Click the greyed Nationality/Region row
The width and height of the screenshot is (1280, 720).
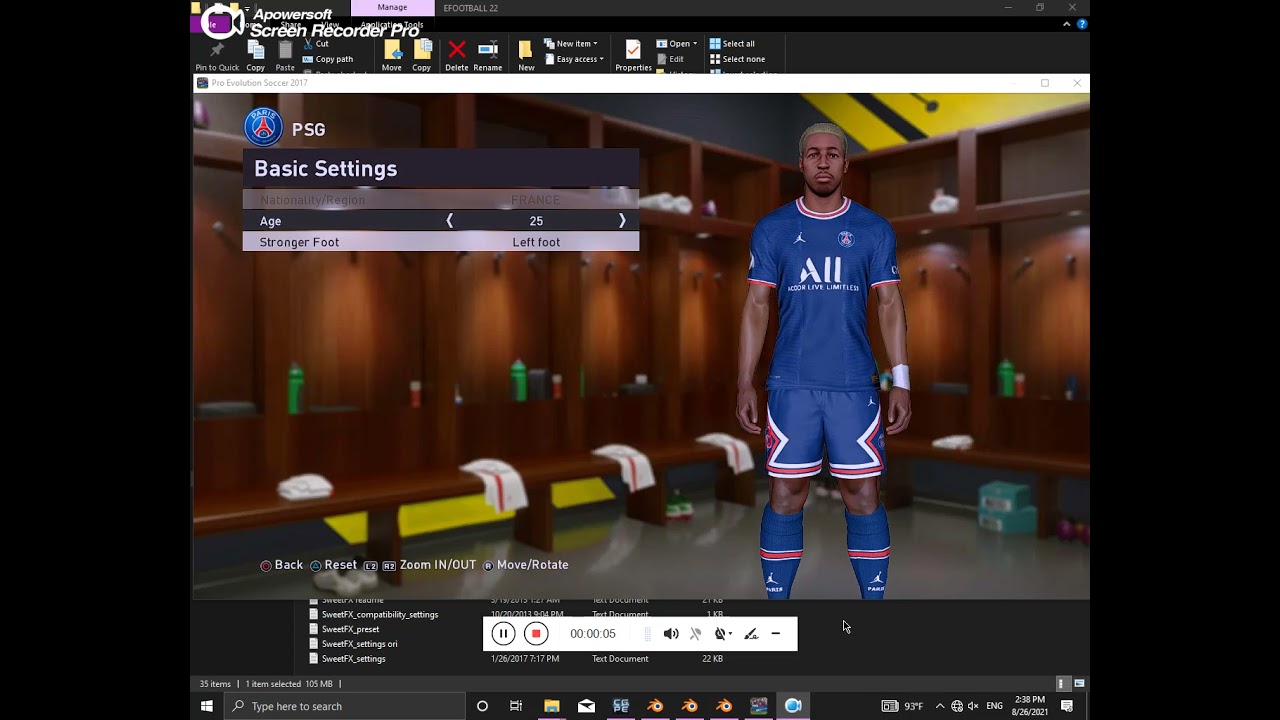click(441, 200)
